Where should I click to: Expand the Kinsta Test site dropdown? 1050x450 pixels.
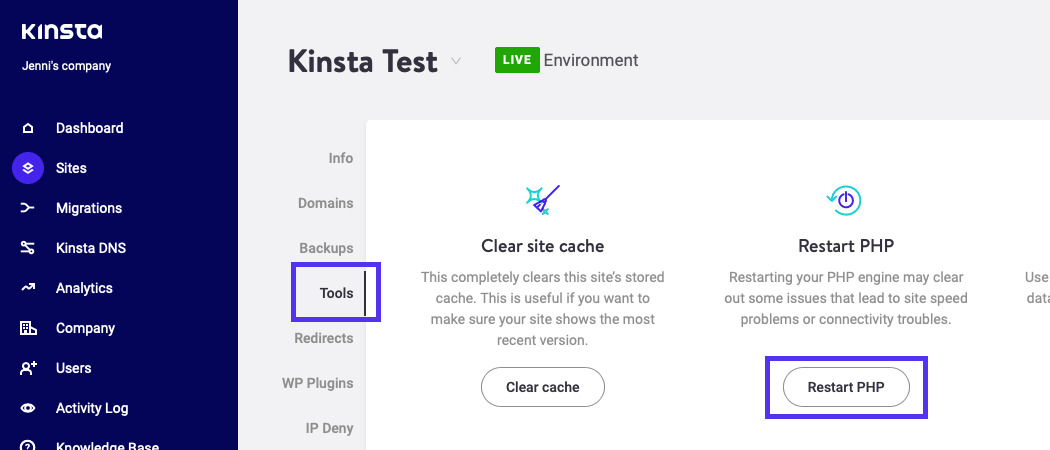456,61
